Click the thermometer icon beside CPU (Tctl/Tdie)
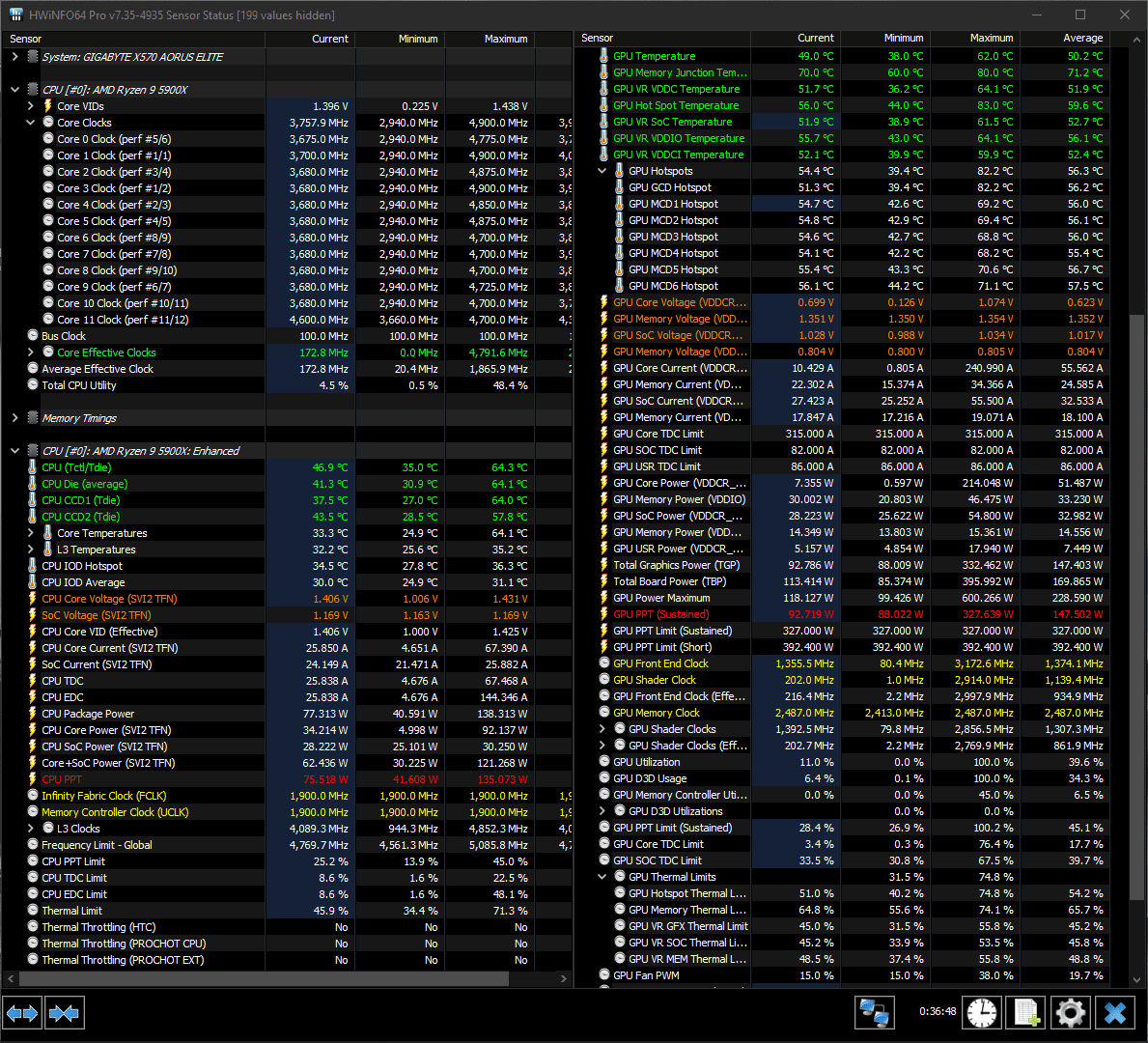1148x1043 pixels. tap(33, 467)
